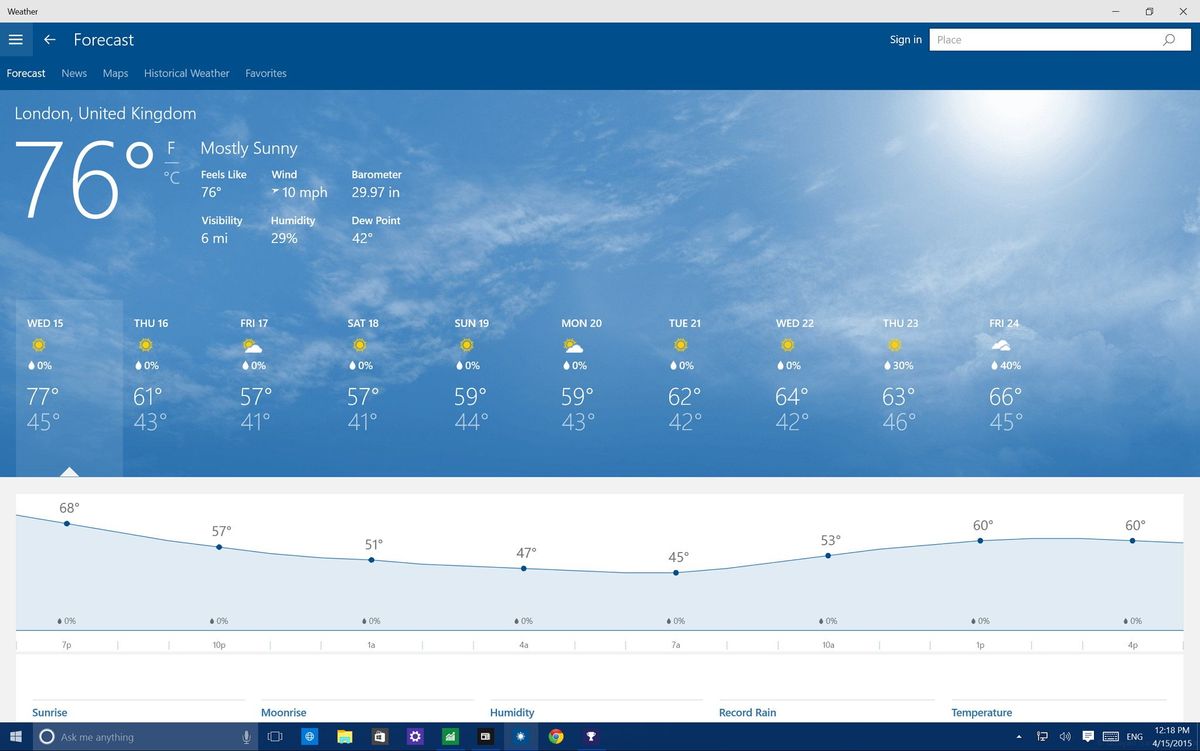This screenshot has height=751, width=1200.
Task: Click the showers icon under FRI 24
Action: (1000, 344)
